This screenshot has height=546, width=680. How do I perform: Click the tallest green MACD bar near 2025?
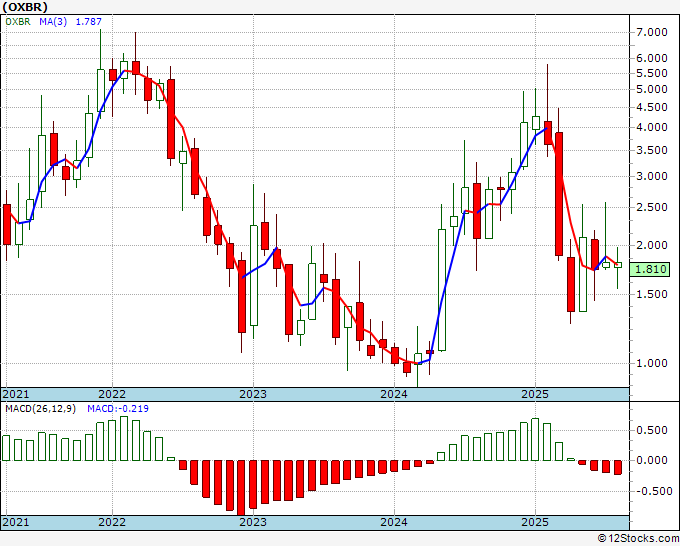pyautogui.click(x=535, y=439)
